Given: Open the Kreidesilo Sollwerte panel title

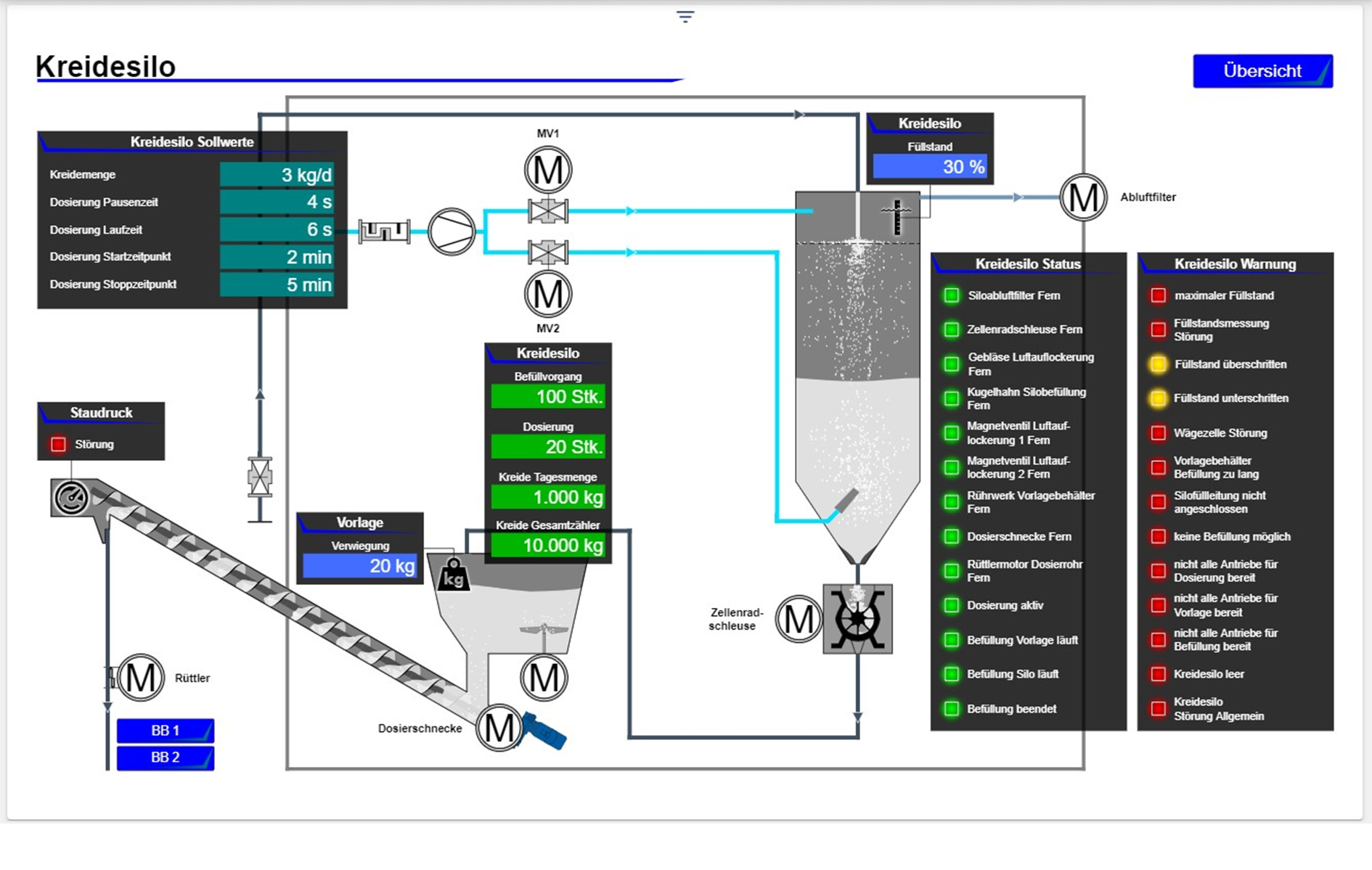Looking at the screenshot, I should pos(192,142).
